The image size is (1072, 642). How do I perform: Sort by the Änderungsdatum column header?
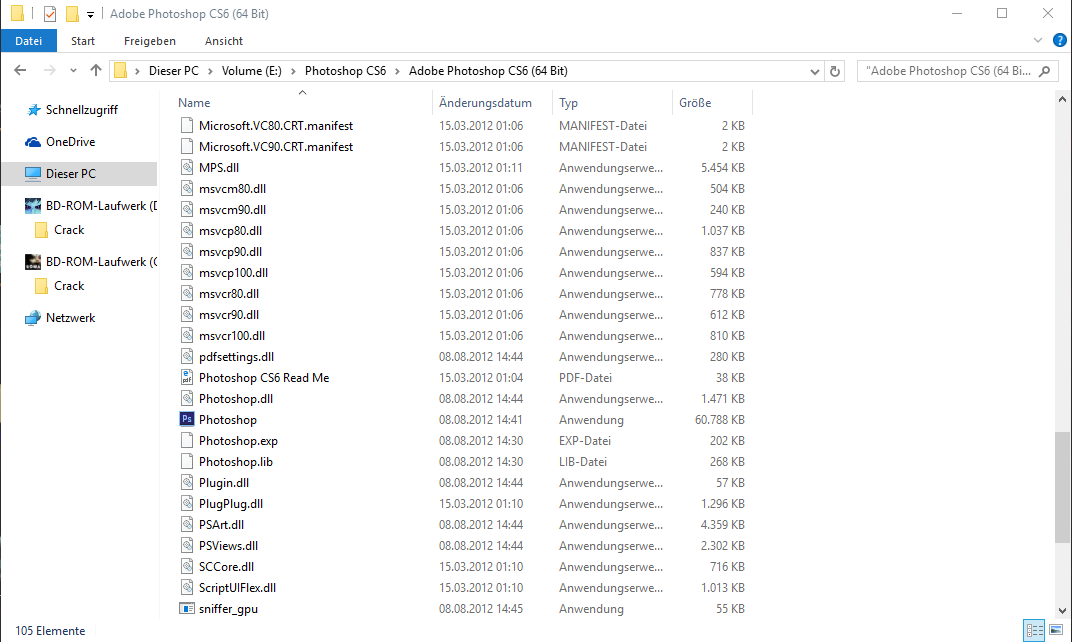[x=485, y=103]
